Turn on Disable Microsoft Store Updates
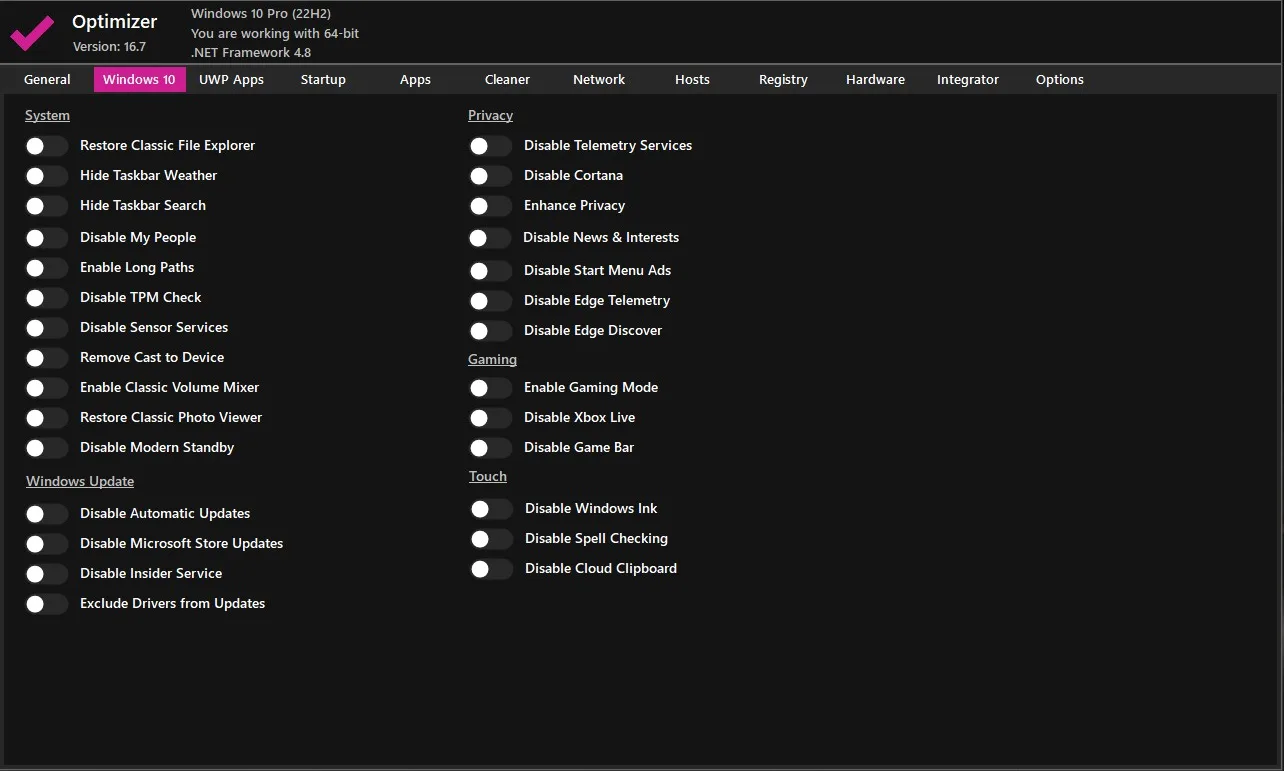Screen dimensions: 1284x771 pyautogui.click(x=46, y=544)
